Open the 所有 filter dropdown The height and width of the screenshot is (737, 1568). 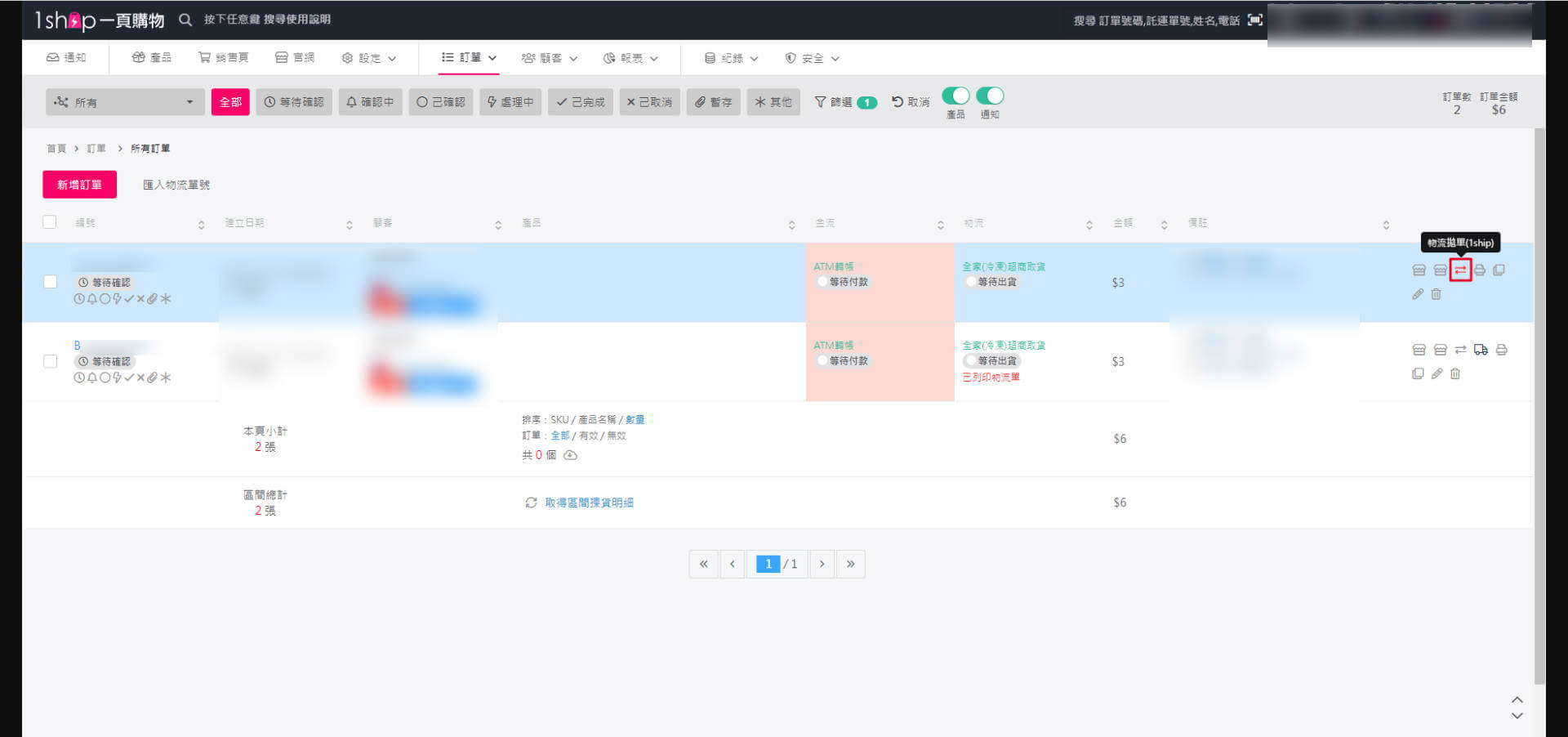(x=124, y=101)
